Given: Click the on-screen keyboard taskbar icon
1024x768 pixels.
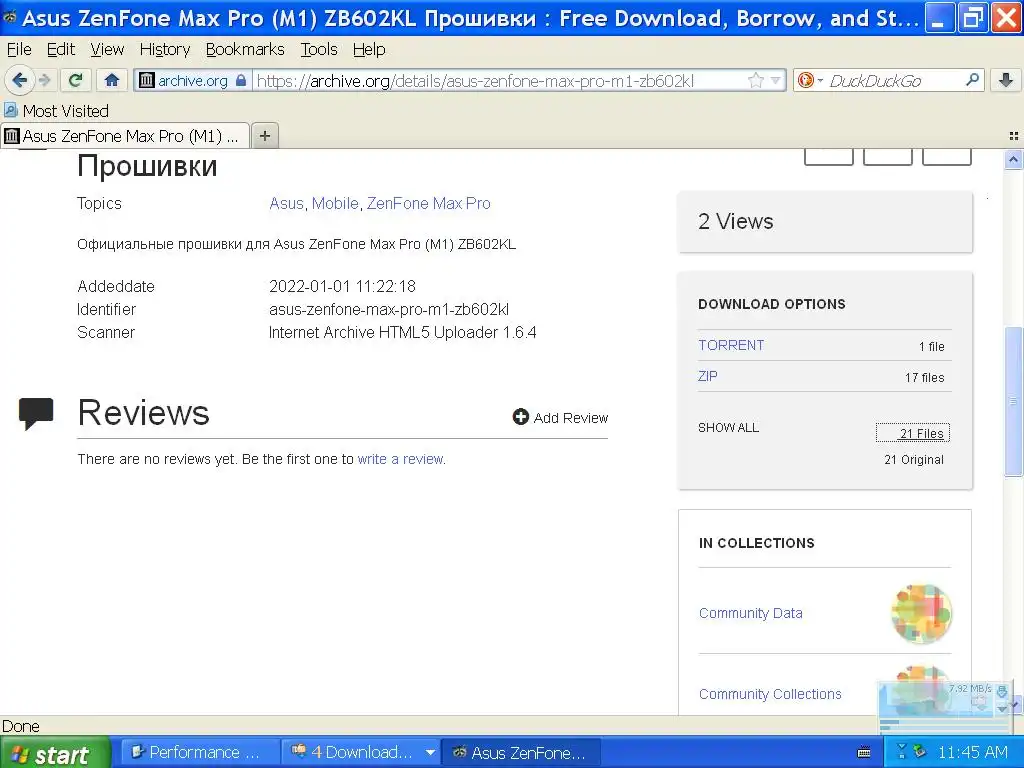Looking at the screenshot, I should point(863,753).
